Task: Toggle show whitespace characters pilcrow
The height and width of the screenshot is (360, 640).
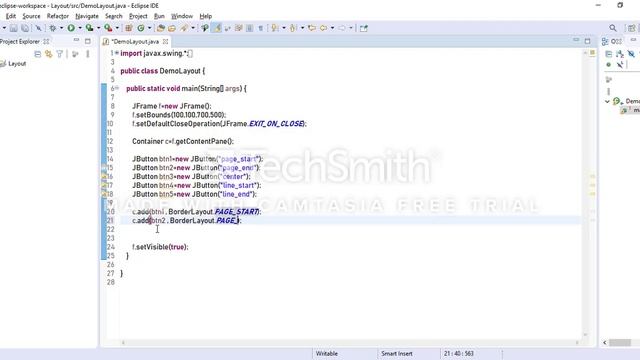Action: click(x=261, y=28)
